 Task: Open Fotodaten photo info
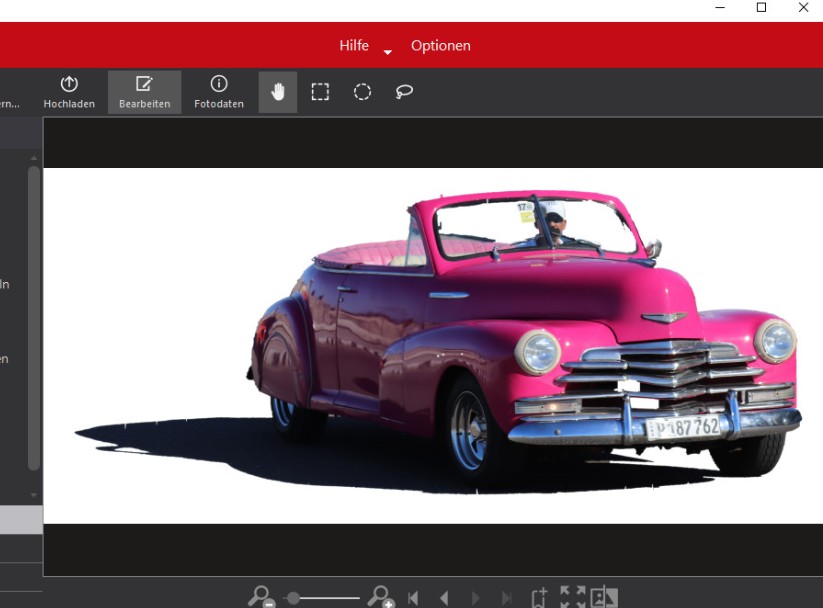(219, 92)
